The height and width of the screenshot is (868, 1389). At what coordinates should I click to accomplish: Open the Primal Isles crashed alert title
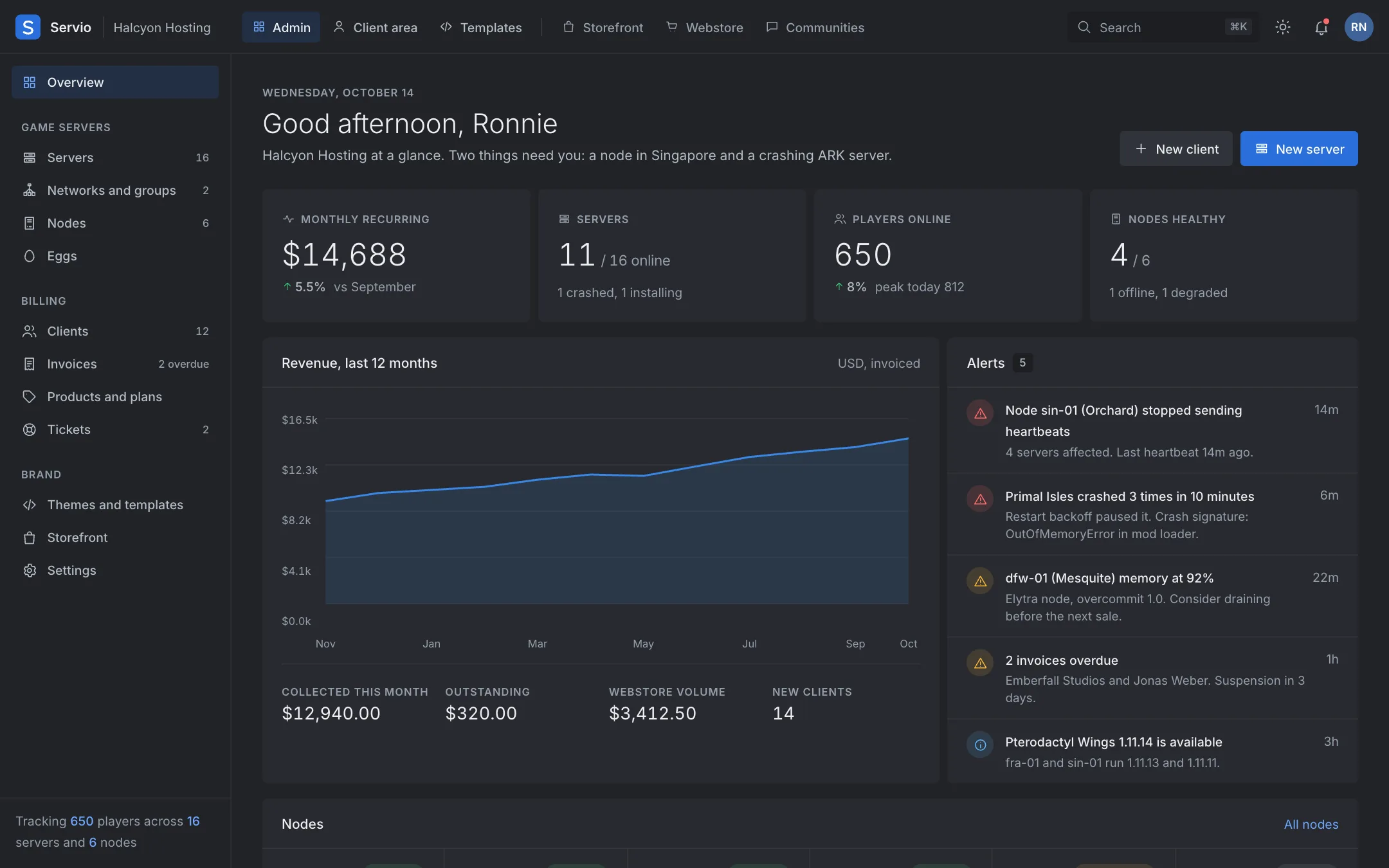coord(1129,496)
